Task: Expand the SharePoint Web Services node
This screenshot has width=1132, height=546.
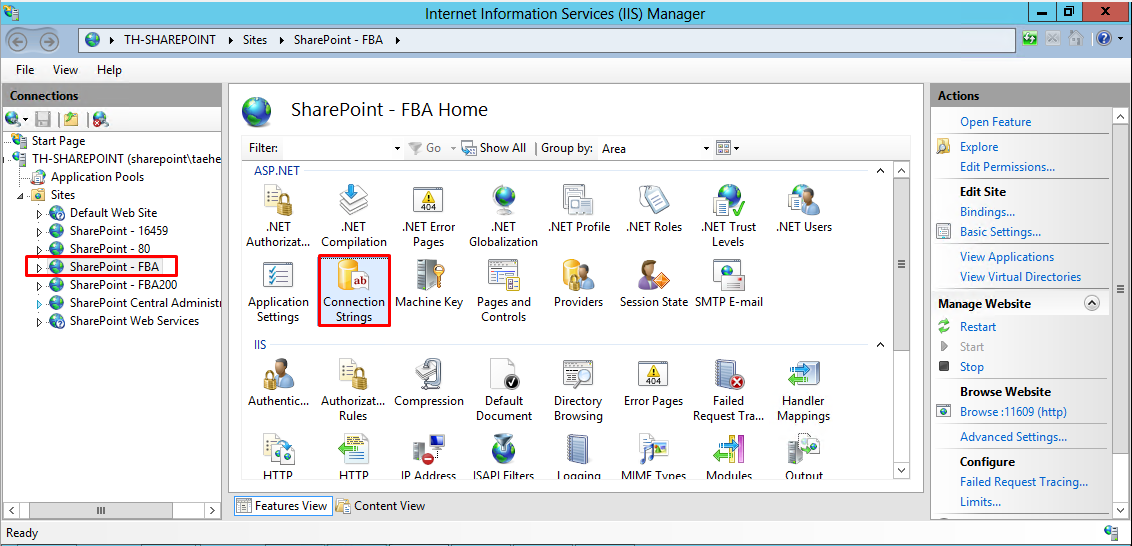Action: (x=39, y=321)
